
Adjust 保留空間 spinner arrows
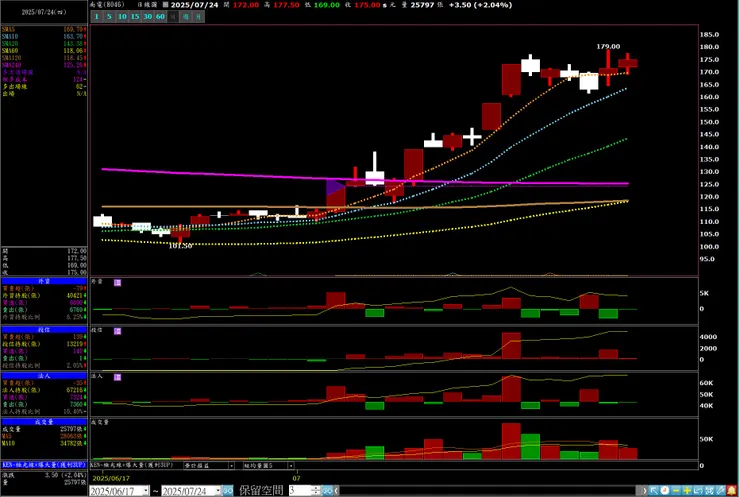[316, 491]
